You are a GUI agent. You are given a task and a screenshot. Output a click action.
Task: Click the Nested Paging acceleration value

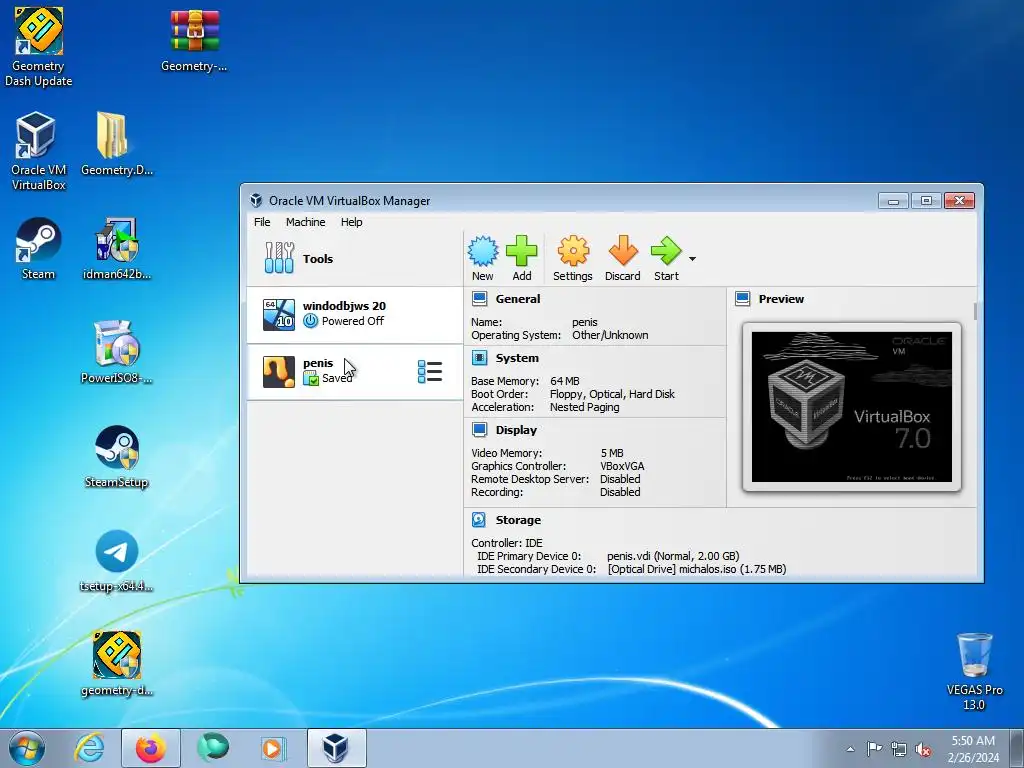pos(584,407)
